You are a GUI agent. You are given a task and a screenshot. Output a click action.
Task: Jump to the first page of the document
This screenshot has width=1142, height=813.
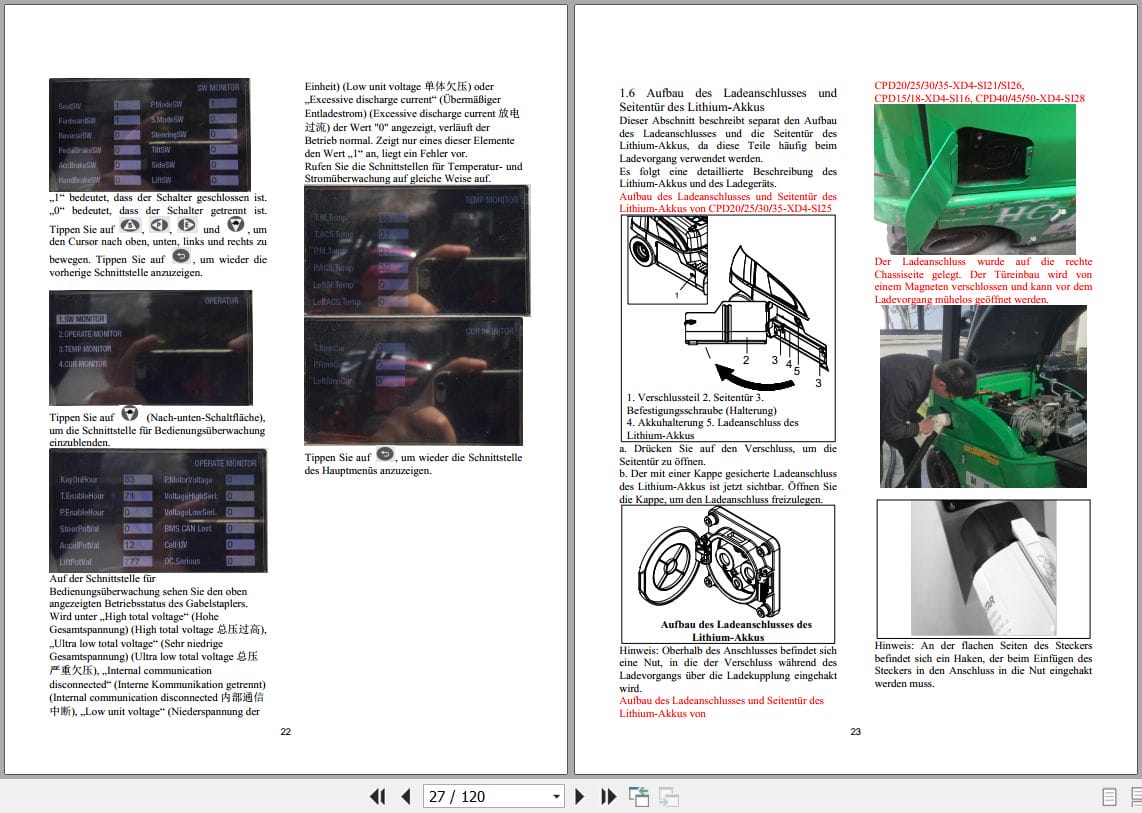click(377, 796)
